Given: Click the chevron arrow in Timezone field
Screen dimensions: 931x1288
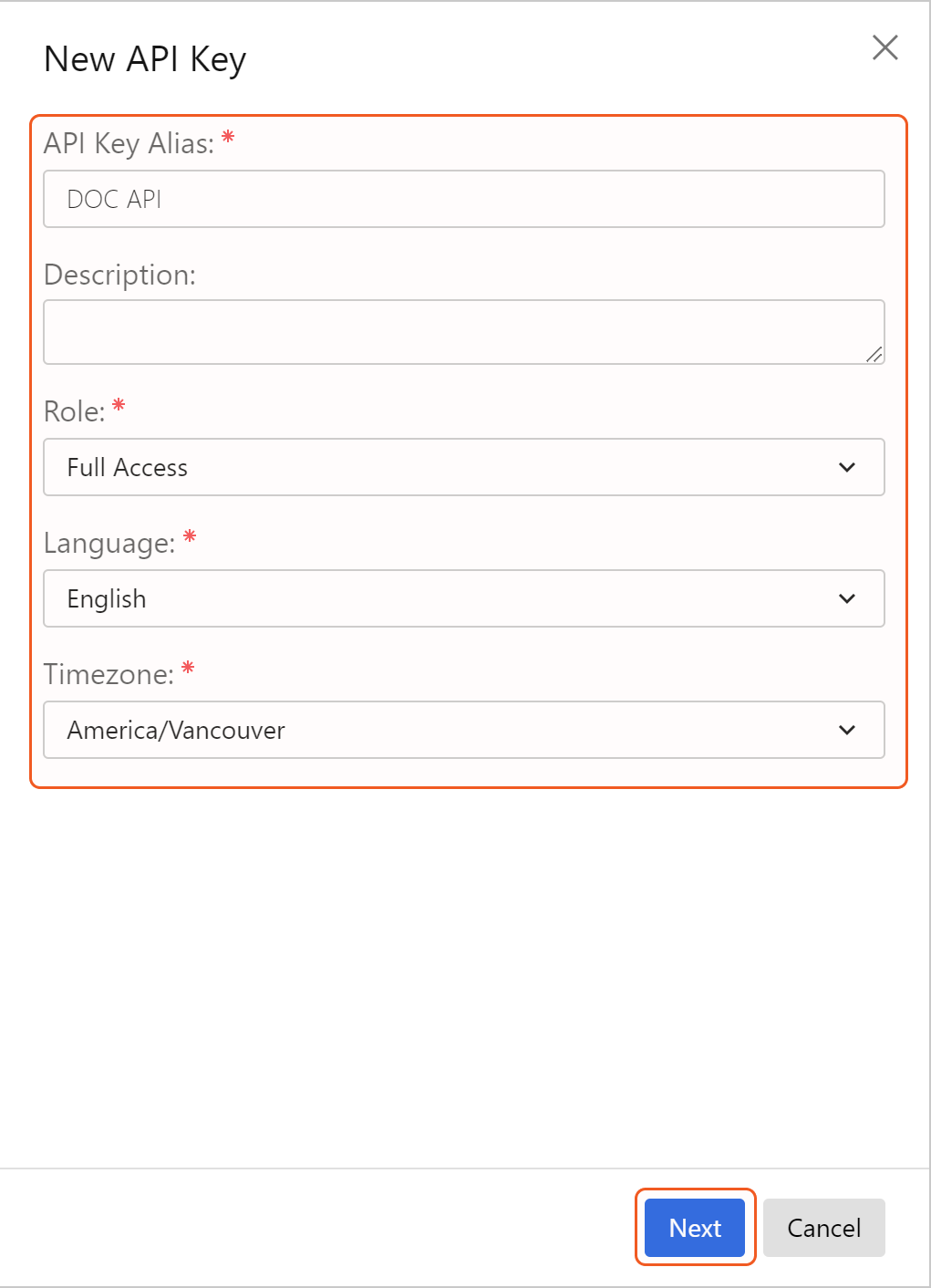Looking at the screenshot, I should 847,730.
